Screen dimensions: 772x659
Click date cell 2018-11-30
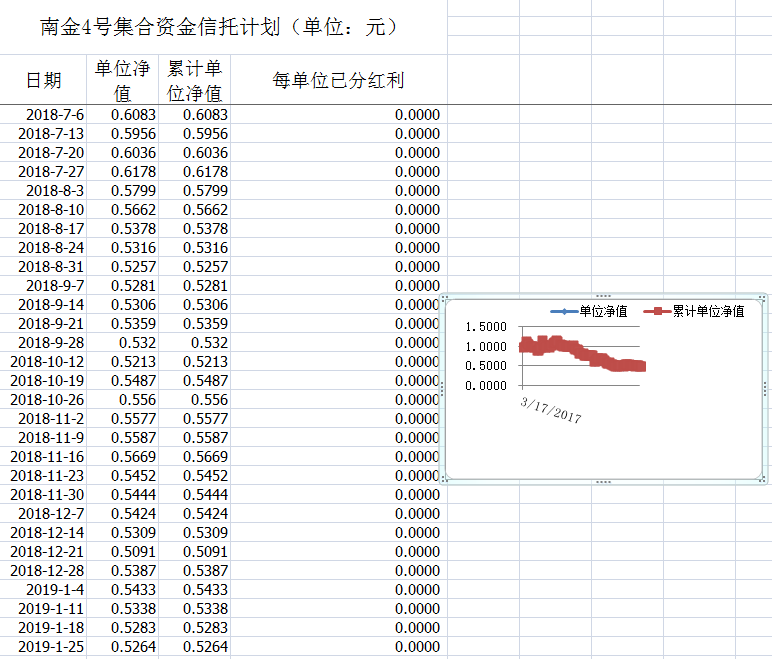tap(43, 494)
